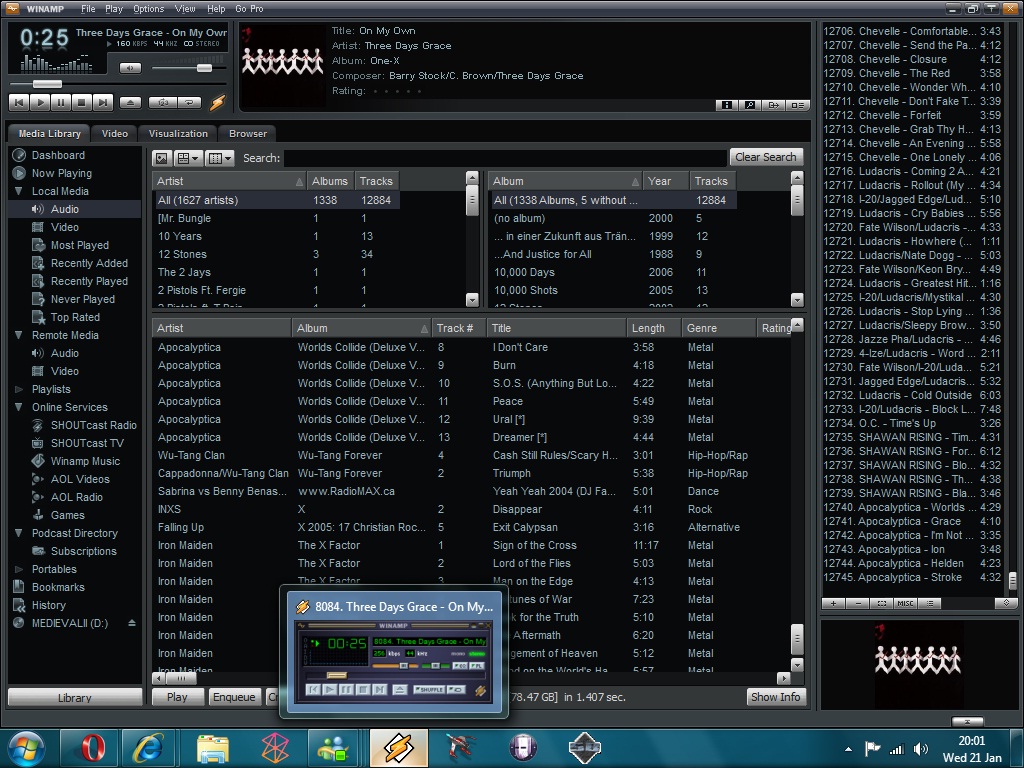Expand the Portables tree node

click(x=18, y=569)
